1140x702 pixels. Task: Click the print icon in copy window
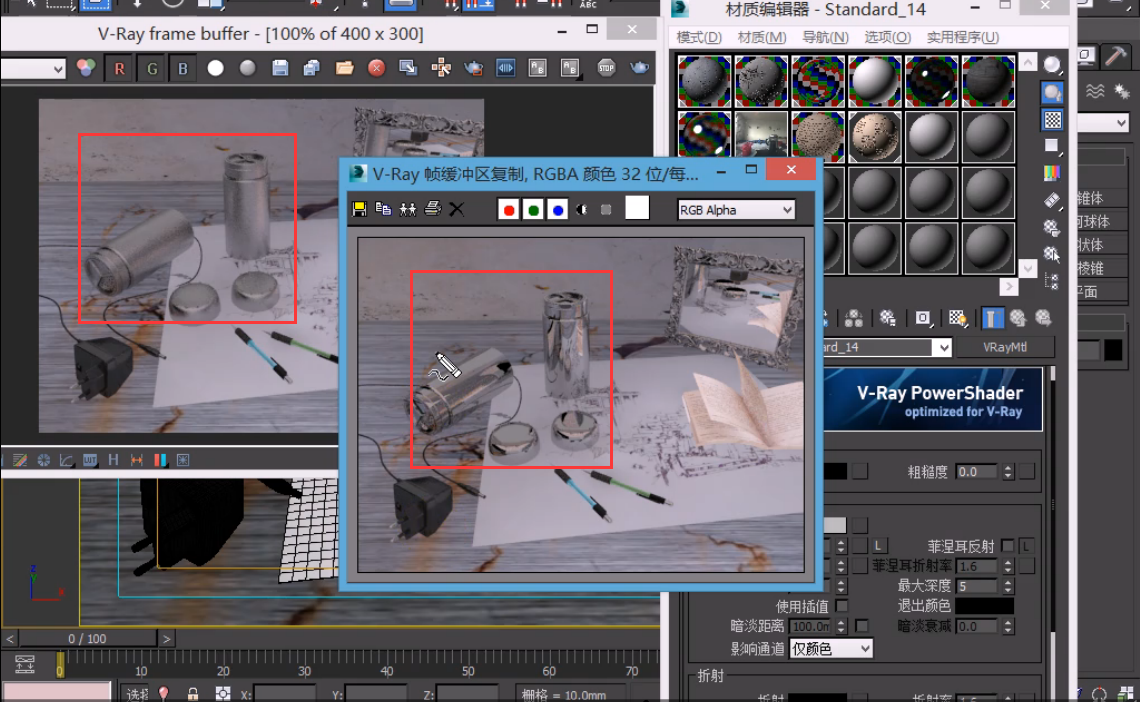(432, 209)
